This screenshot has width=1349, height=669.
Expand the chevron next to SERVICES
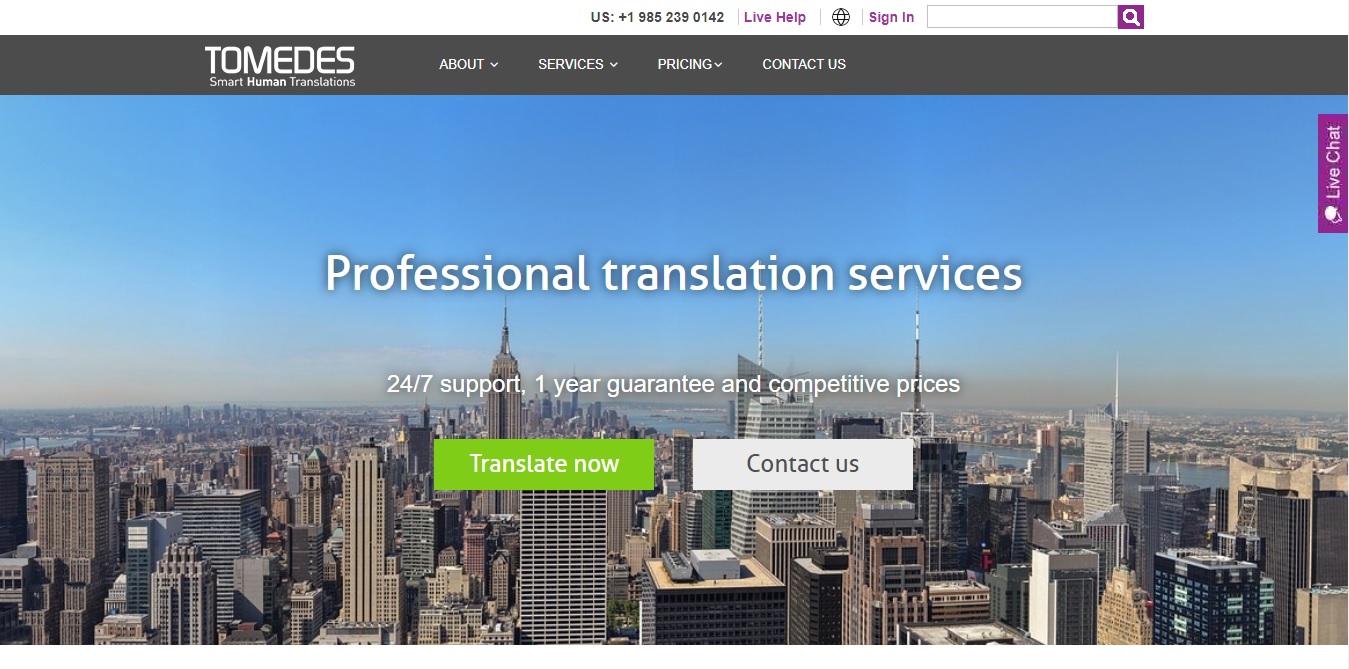point(614,65)
